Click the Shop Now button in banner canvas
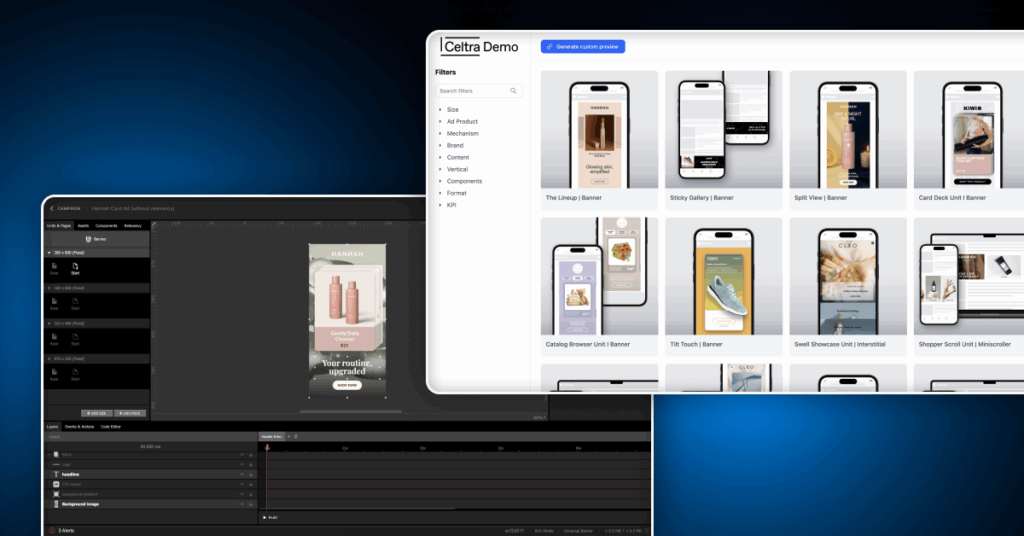 (347, 385)
